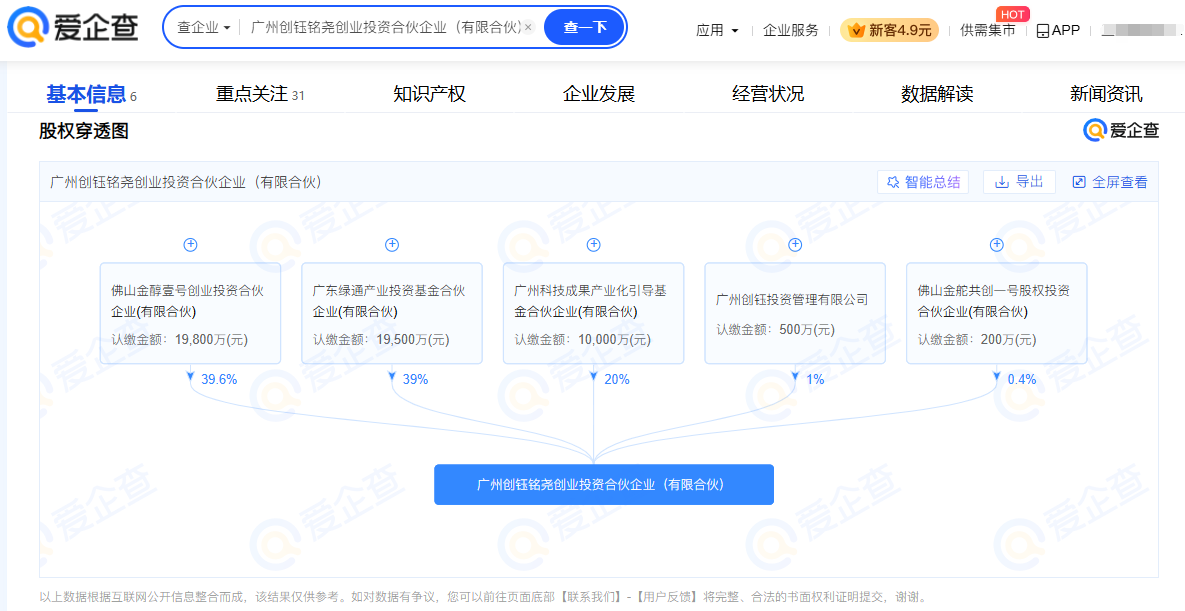Click the crown icon in 新客 badge

856,30
